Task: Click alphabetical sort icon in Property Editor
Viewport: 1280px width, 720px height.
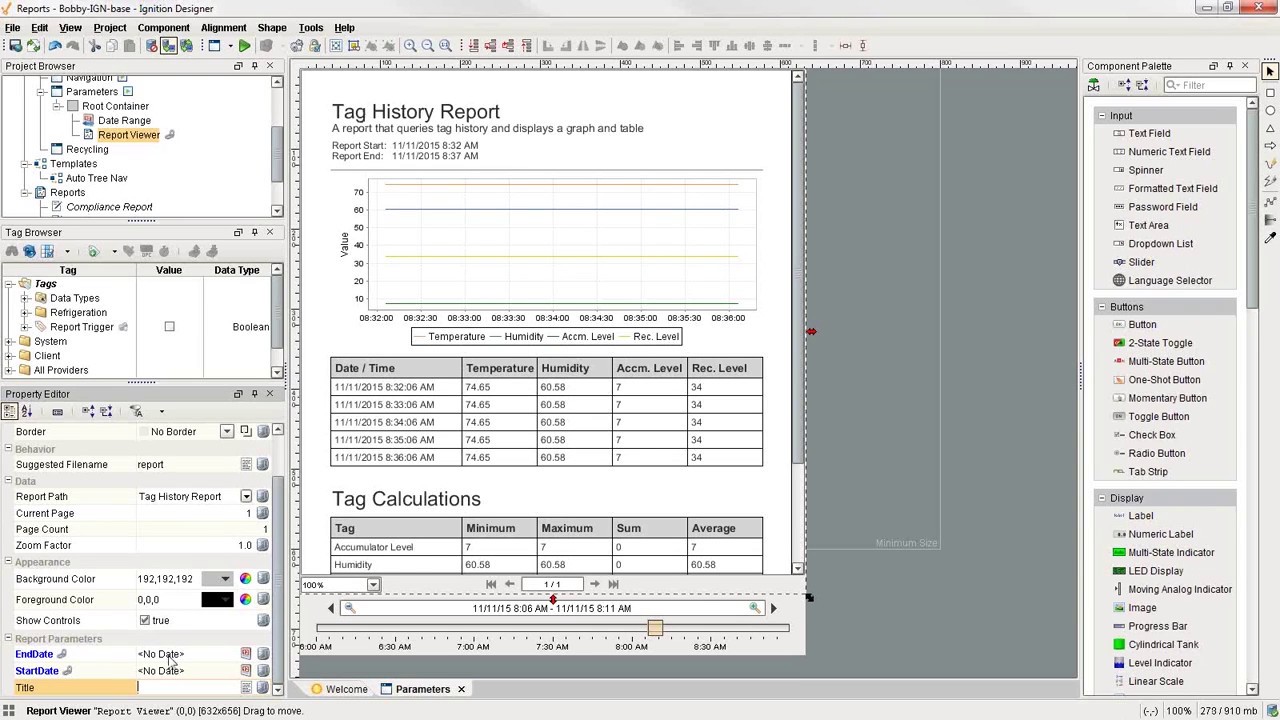Action: click(27, 412)
